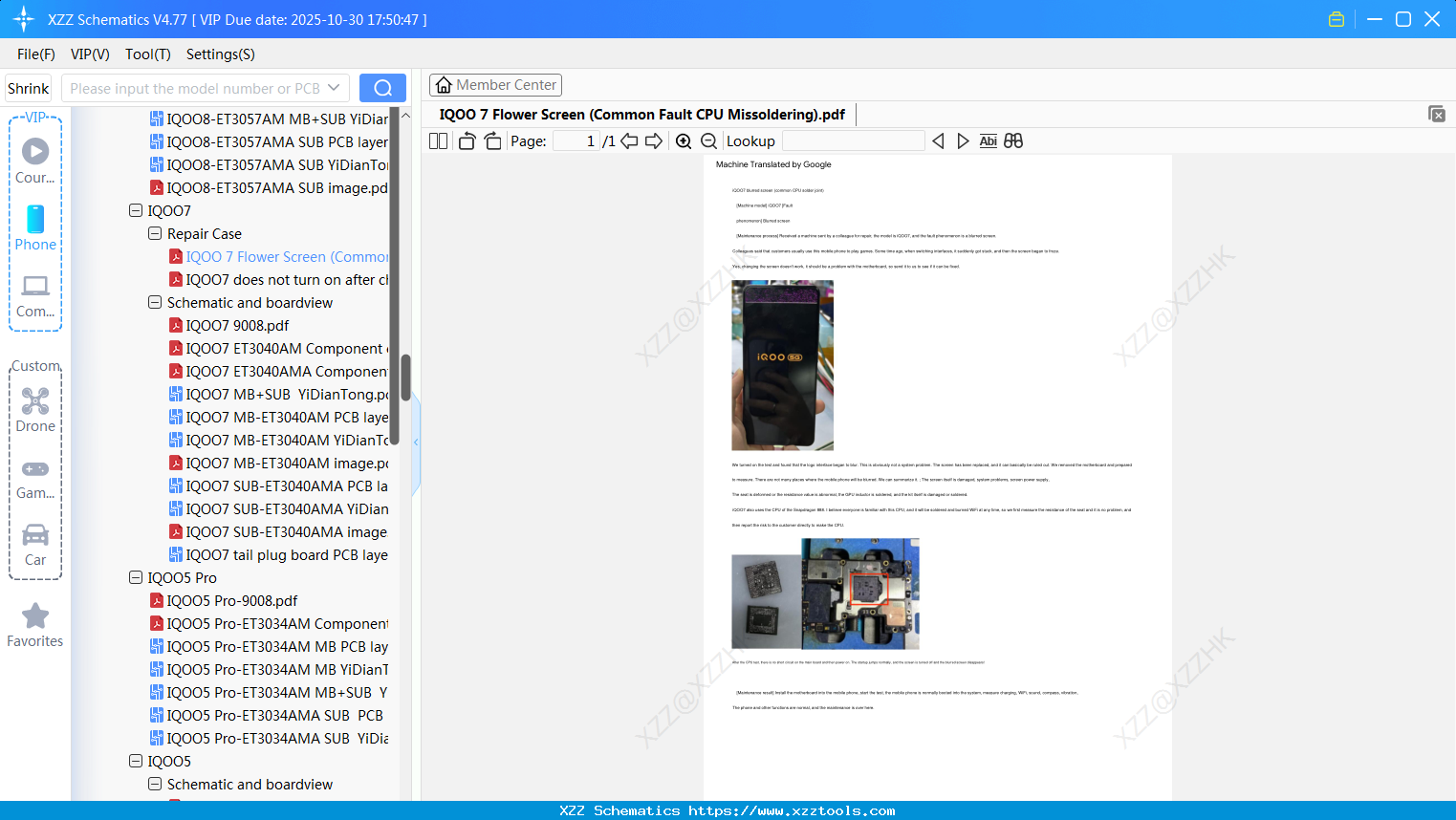Select the IQOO 7 Flower Screen tab
1456x820 pixels.
[x=641, y=115]
